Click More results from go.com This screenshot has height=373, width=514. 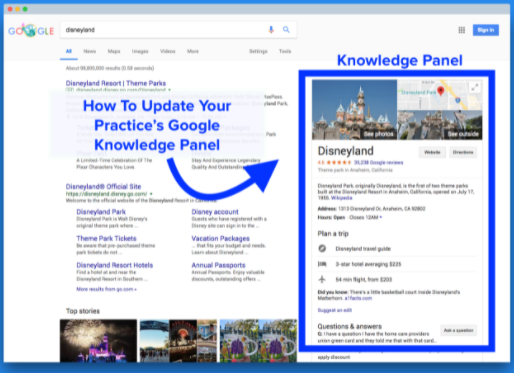(106, 289)
